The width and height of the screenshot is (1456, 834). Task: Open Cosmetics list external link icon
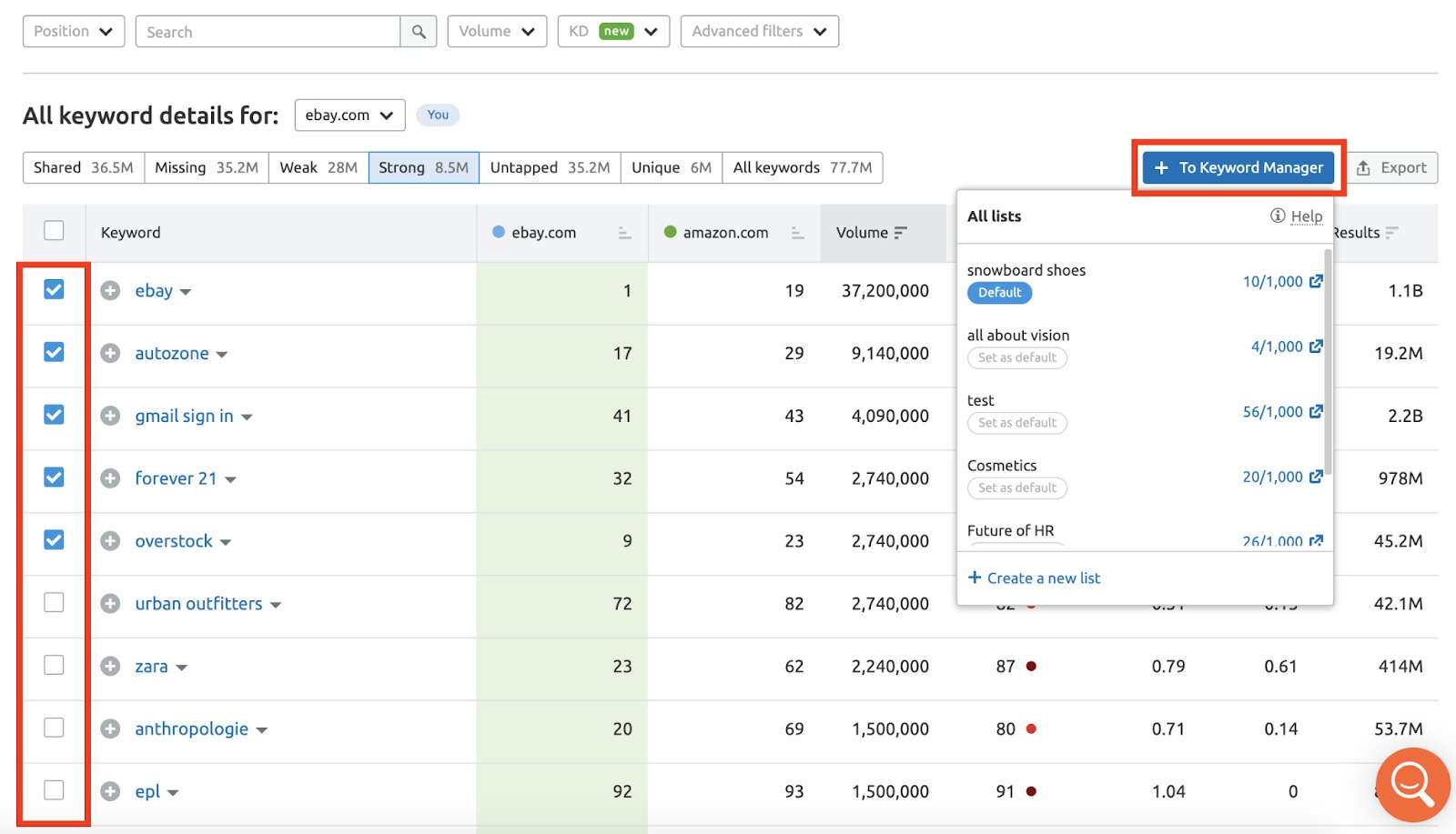(1316, 477)
